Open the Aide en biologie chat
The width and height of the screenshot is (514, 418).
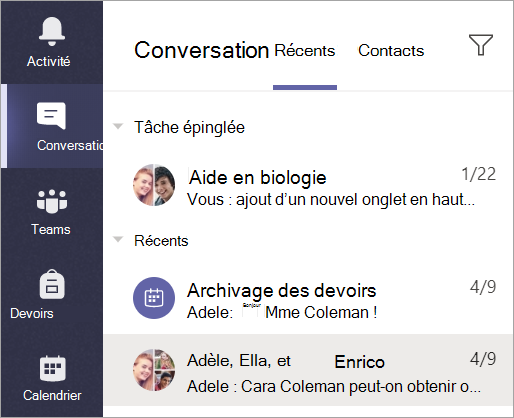[309, 185]
